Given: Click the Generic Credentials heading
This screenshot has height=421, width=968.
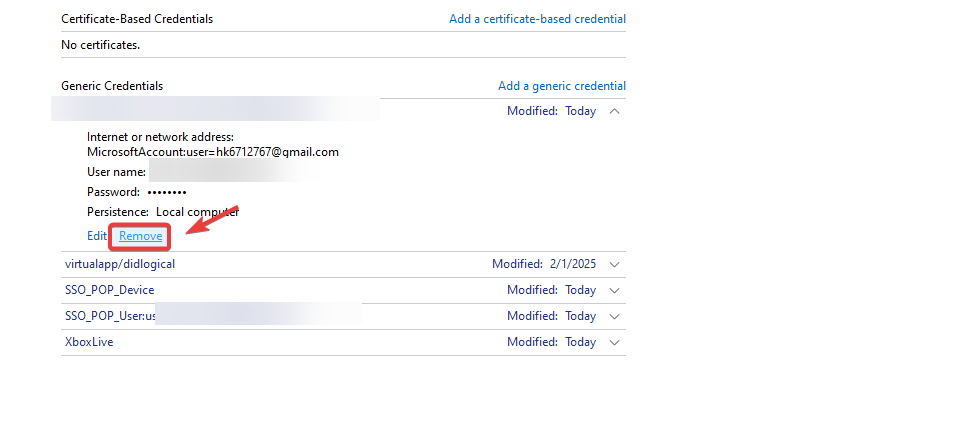Looking at the screenshot, I should [x=112, y=86].
